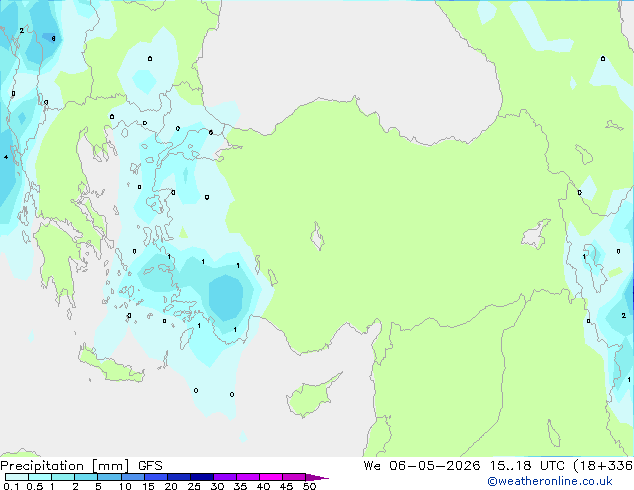Click the '10' legend scale label
634x490 pixels.
coord(125,486)
